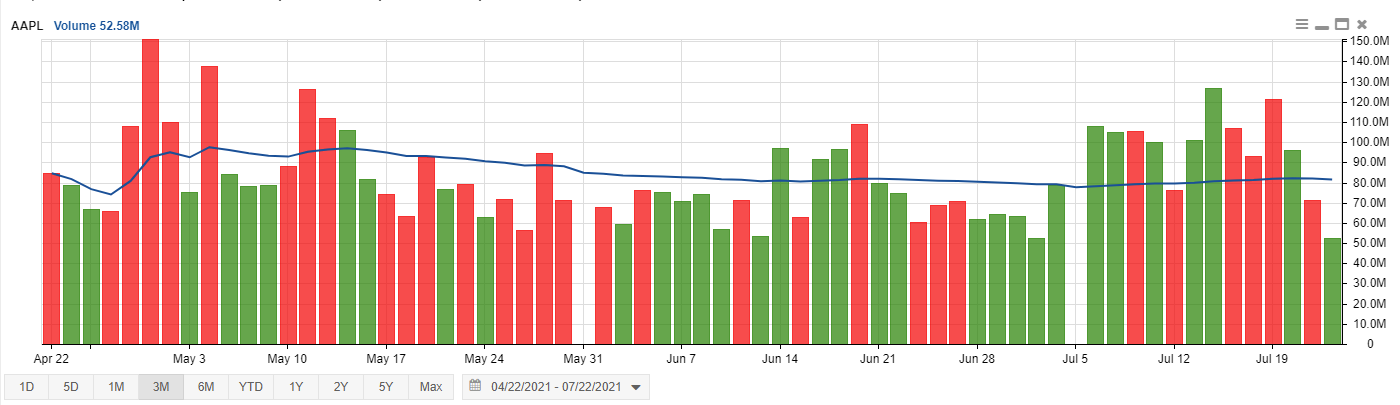Click the Volume 52.58M legend label
Screen dimensions: 1400x405
(x=97, y=24)
